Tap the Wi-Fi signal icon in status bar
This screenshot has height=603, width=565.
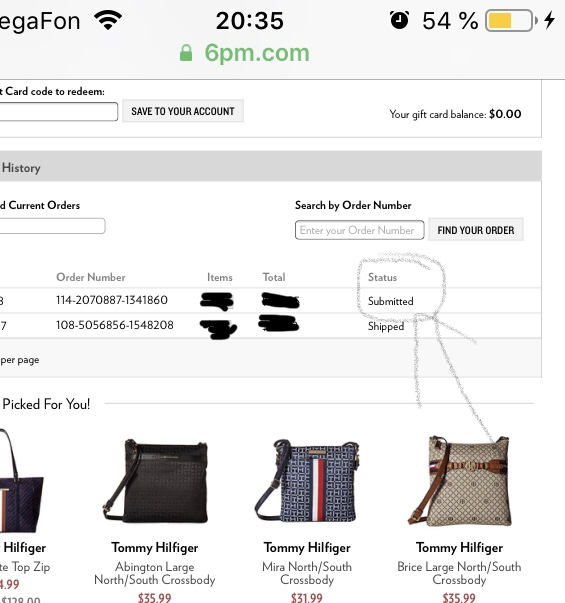coord(108,20)
